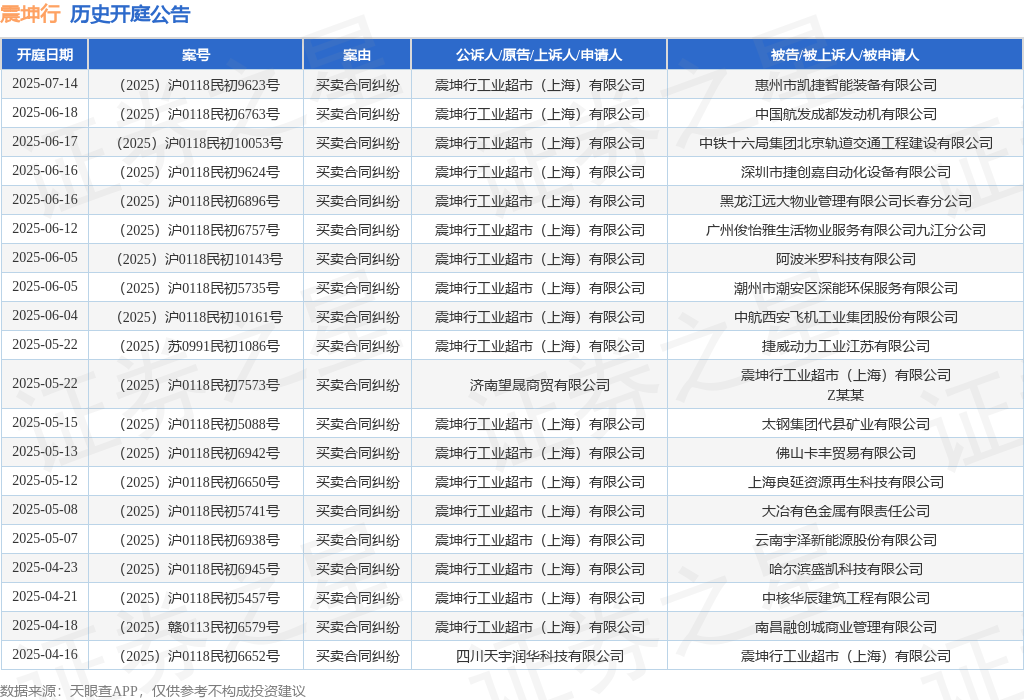Click defendant 大冶有色金属有限责任公司
This screenshot has width=1024, height=700.
tap(846, 511)
